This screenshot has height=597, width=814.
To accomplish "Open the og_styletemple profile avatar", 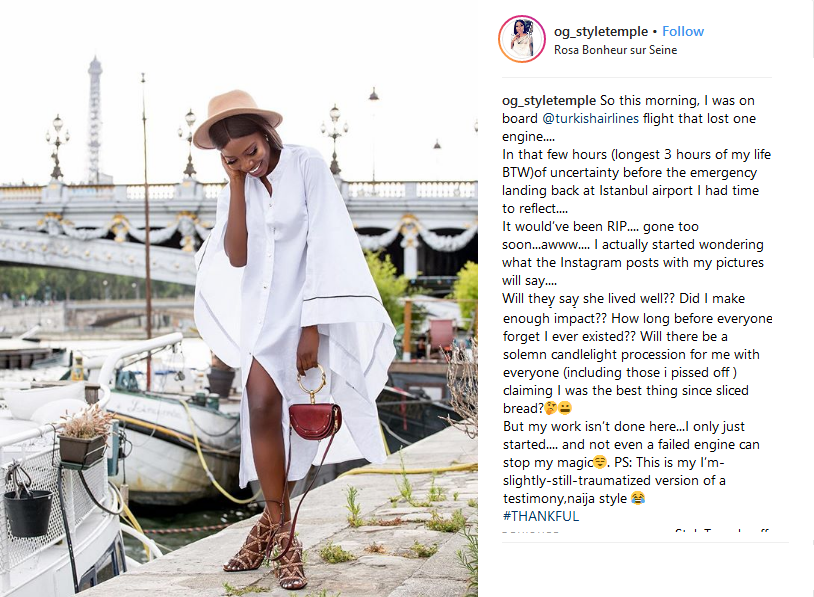I will 522,39.
